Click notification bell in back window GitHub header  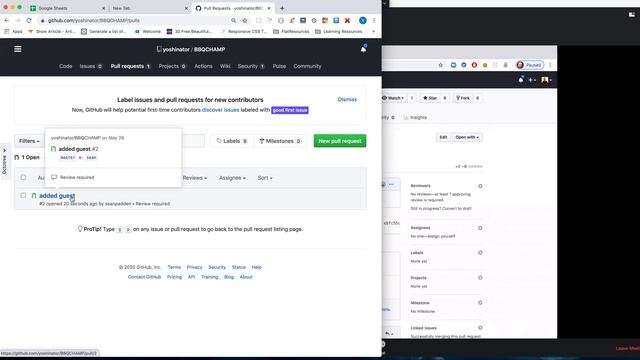click(x=521, y=80)
